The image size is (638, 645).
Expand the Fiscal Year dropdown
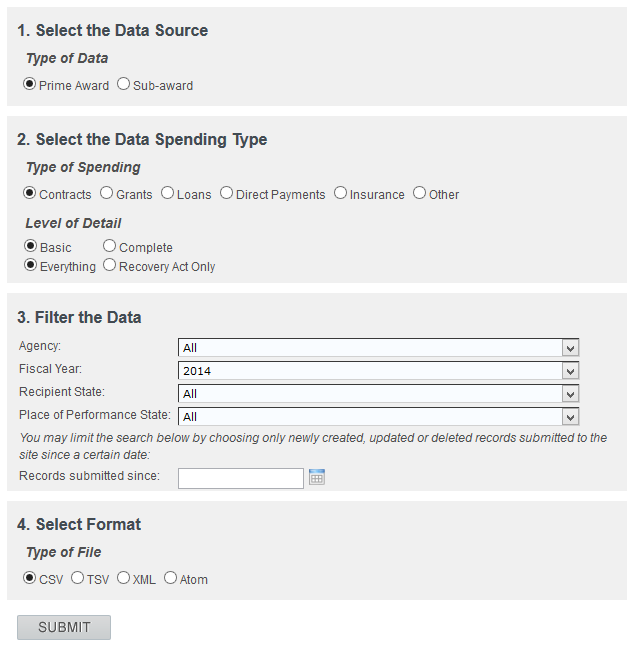tap(378, 371)
